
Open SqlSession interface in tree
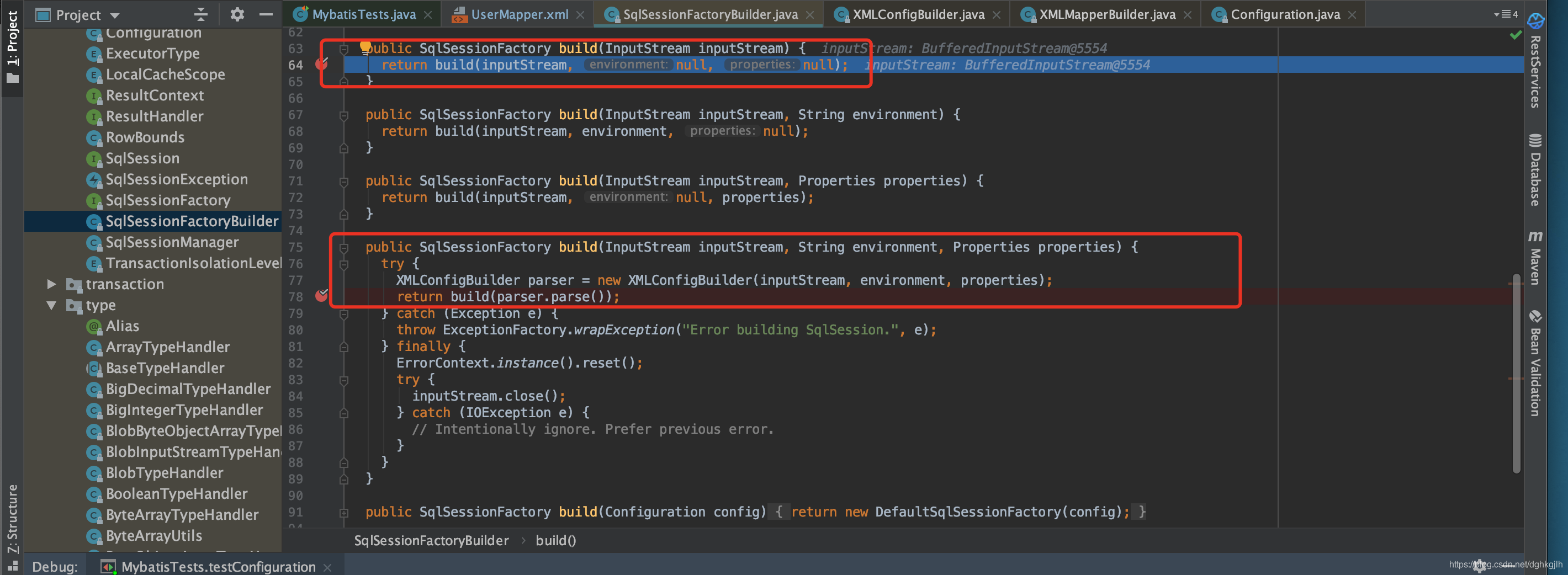pos(142,158)
